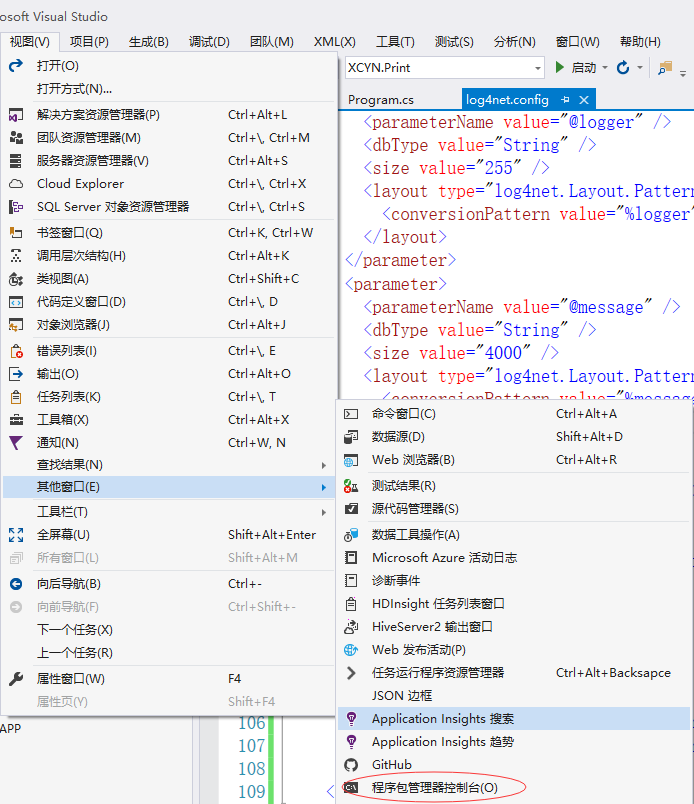Image resolution: width=694 pixels, height=804 pixels.
Task: Open the 帮助(H) menu
Action: [x=640, y=42]
